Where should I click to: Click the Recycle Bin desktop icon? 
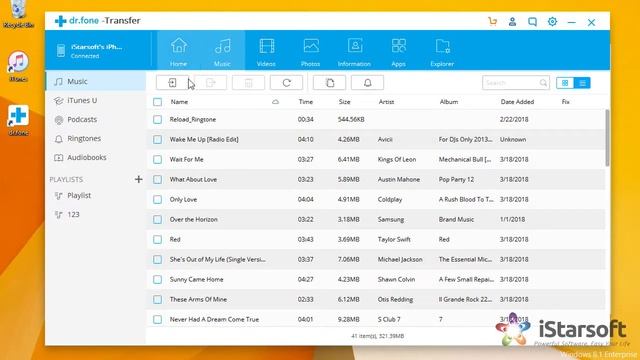(18, 14)
